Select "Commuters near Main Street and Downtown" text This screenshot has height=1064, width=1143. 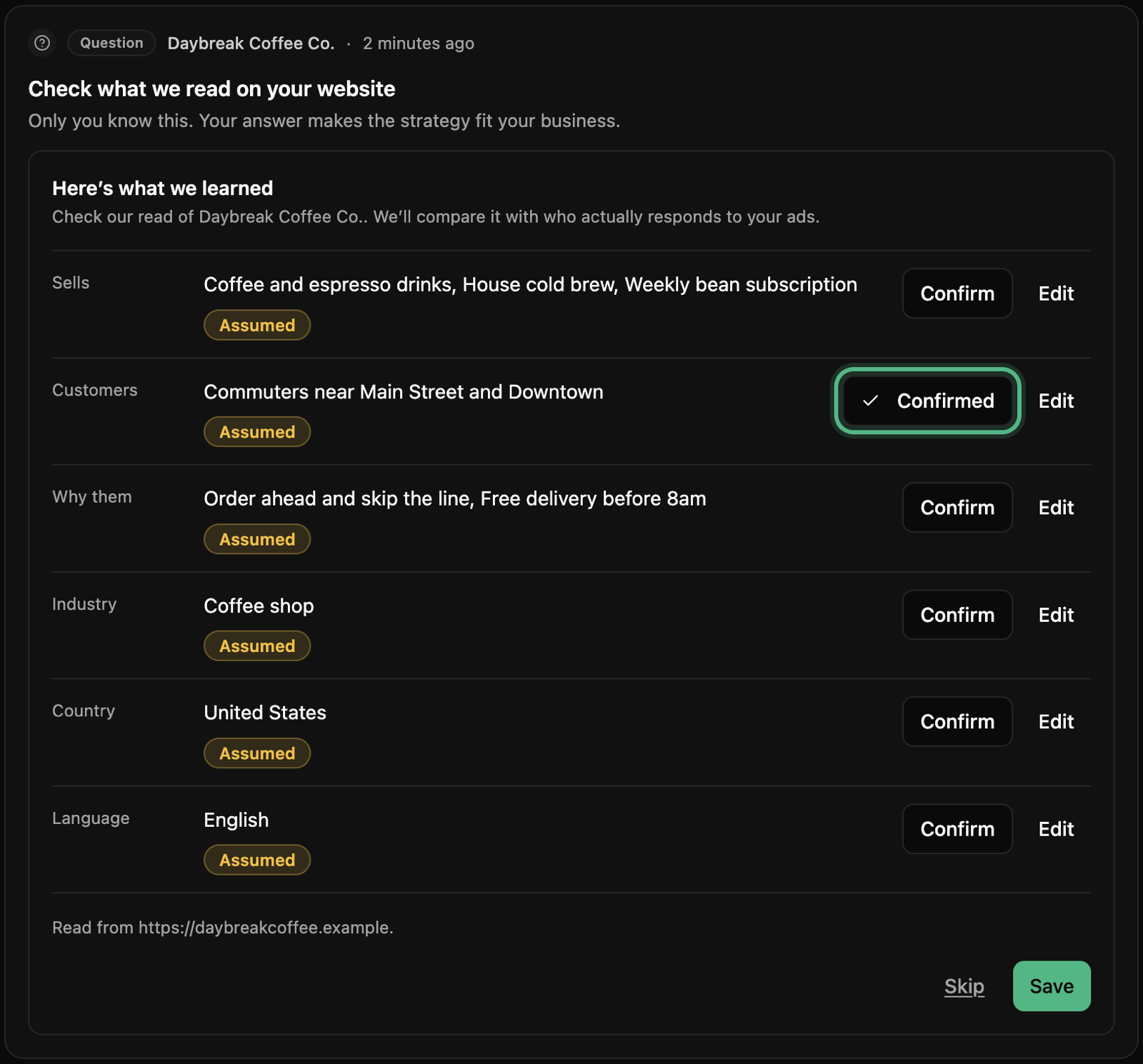(x=404, y=392)
